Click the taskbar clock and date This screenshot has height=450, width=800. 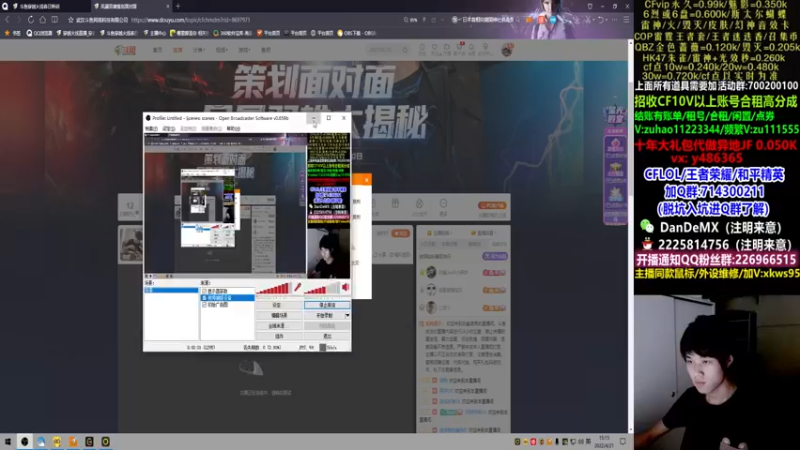[604, 441]
